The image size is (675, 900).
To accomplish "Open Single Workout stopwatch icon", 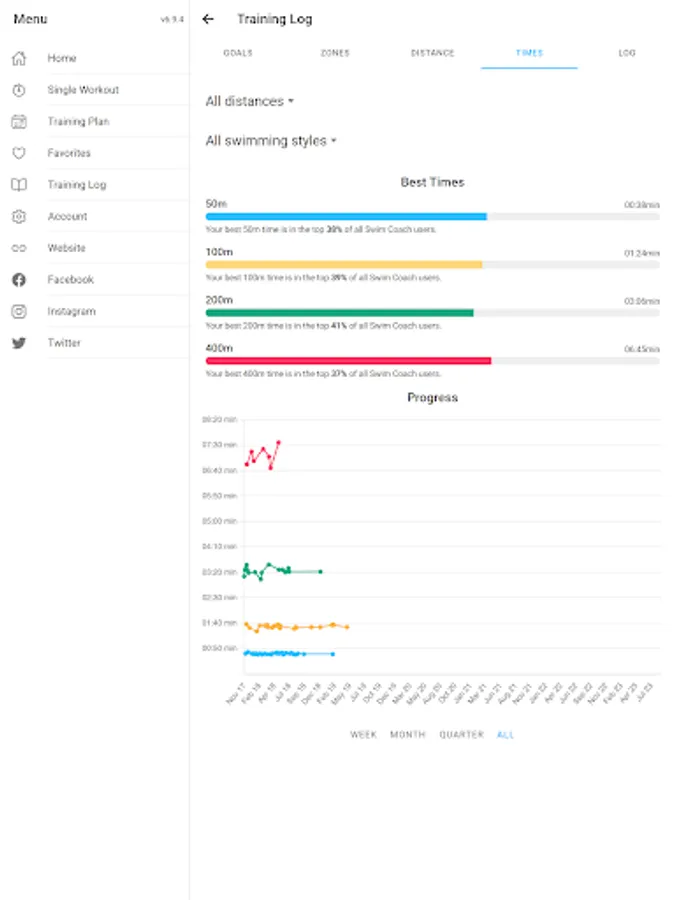I will (19, 90).
